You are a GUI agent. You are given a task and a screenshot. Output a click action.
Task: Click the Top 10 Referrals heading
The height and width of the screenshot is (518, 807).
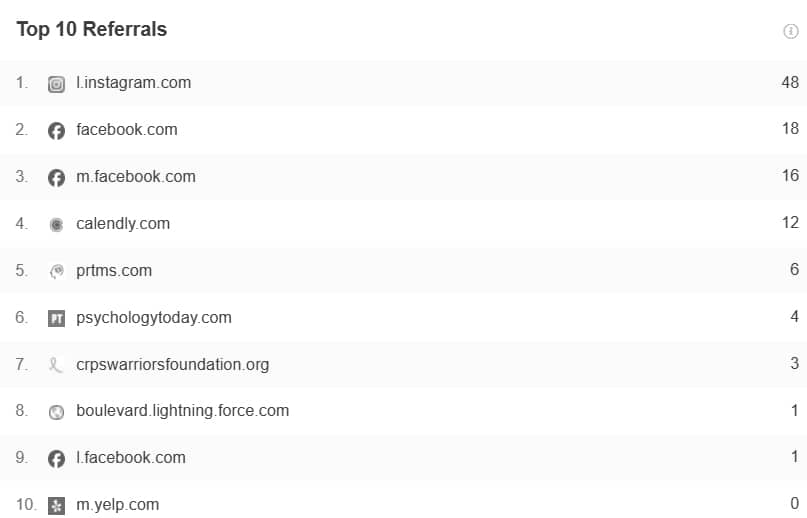[91, 30]
